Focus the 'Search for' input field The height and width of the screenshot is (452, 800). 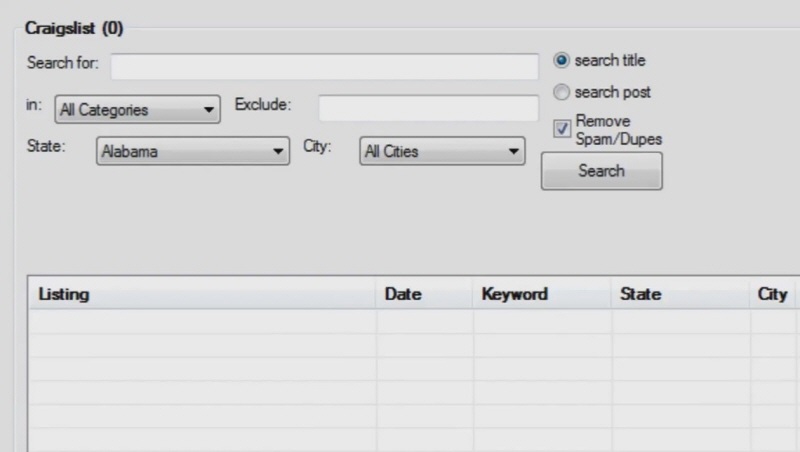[x=324, y=66]
